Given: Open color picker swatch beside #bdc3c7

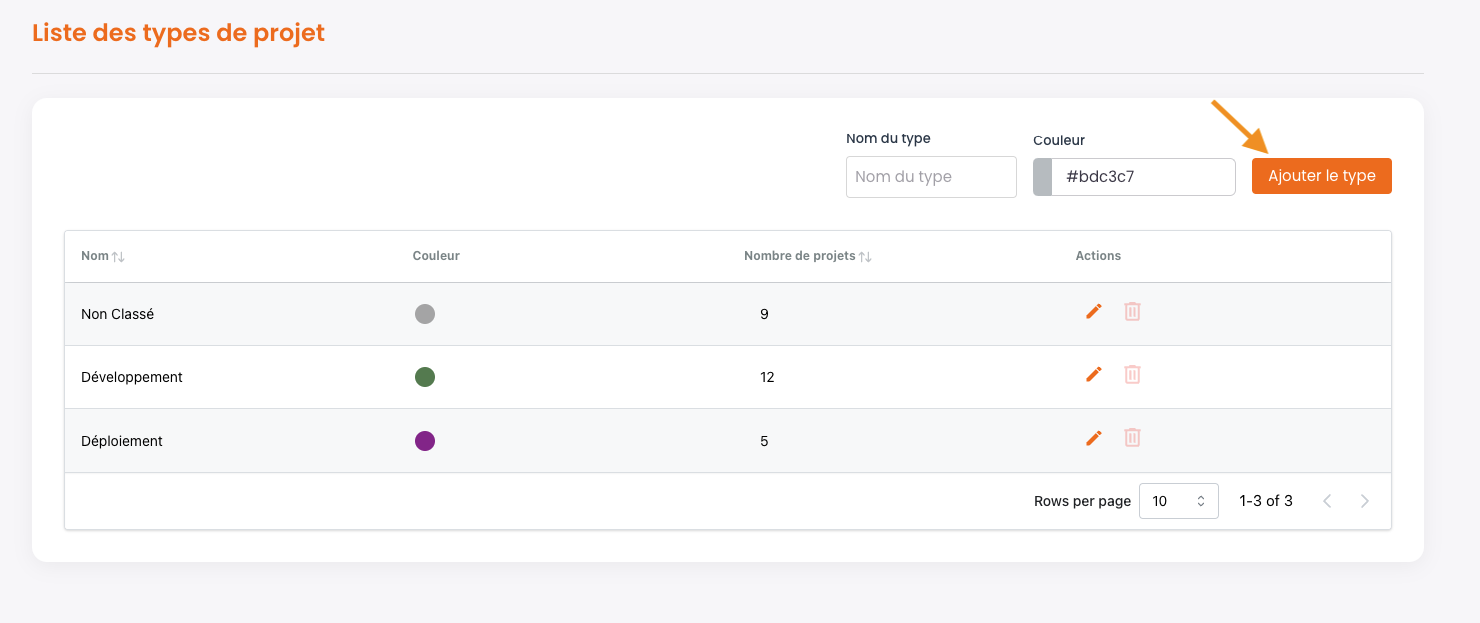Looking at the screenshot, I should pyautogui.click(x=1042, y=177).
